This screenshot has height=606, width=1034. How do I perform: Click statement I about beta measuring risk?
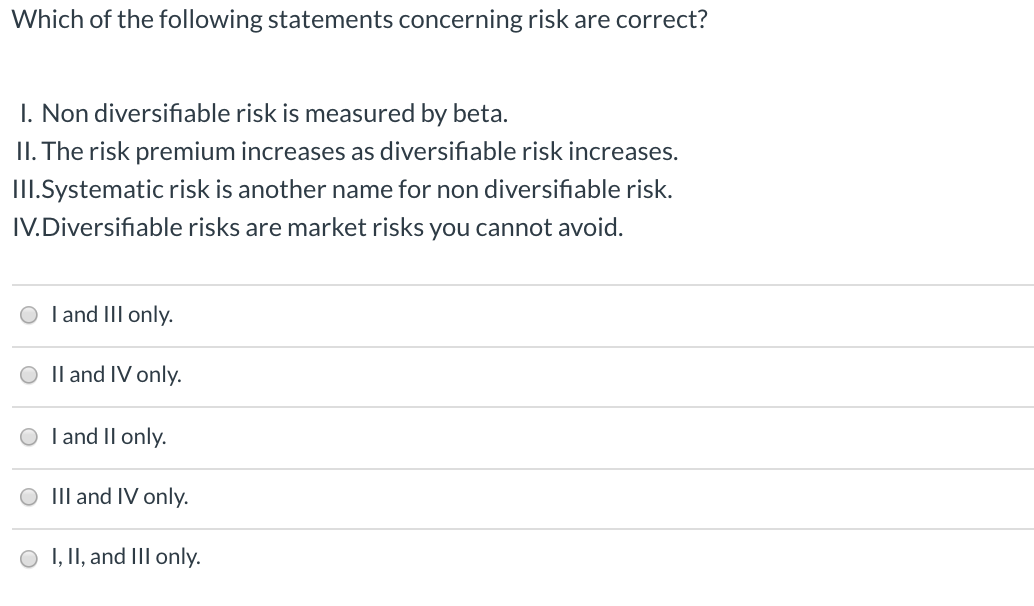pos(264,113)
